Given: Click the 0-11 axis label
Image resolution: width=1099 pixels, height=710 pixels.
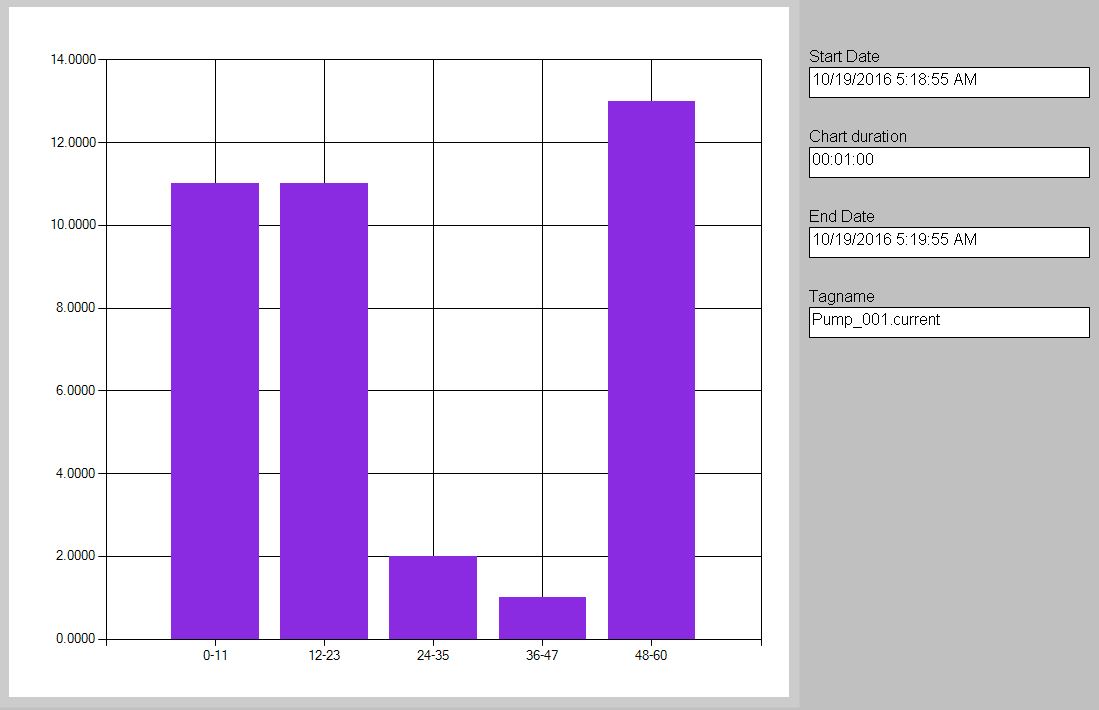Looking at the screenshot, I should pyautogui.click(x=216, y=655).
